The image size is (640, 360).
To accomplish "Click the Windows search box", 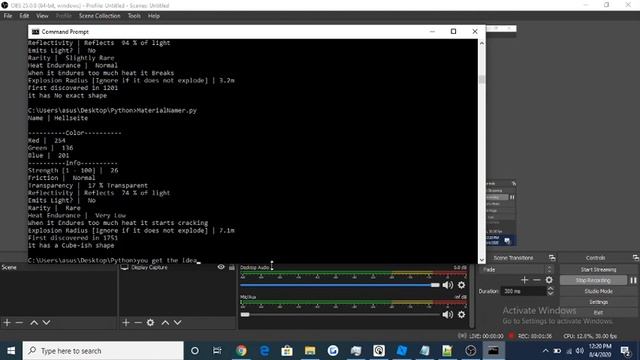I will (x=103, y=351).
